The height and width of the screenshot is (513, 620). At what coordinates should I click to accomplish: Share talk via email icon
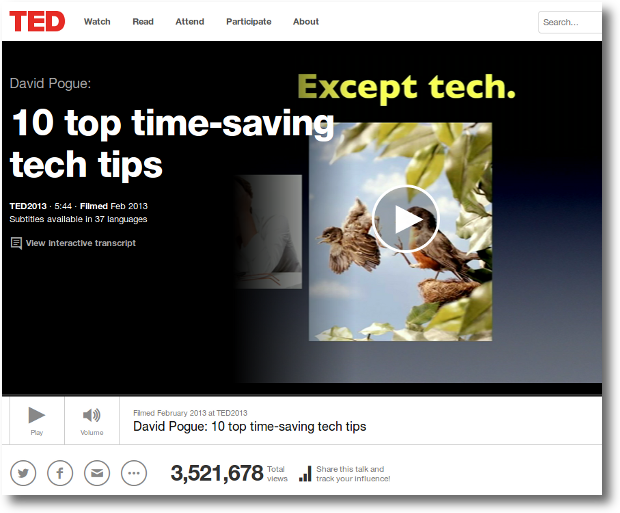point(97,473)
